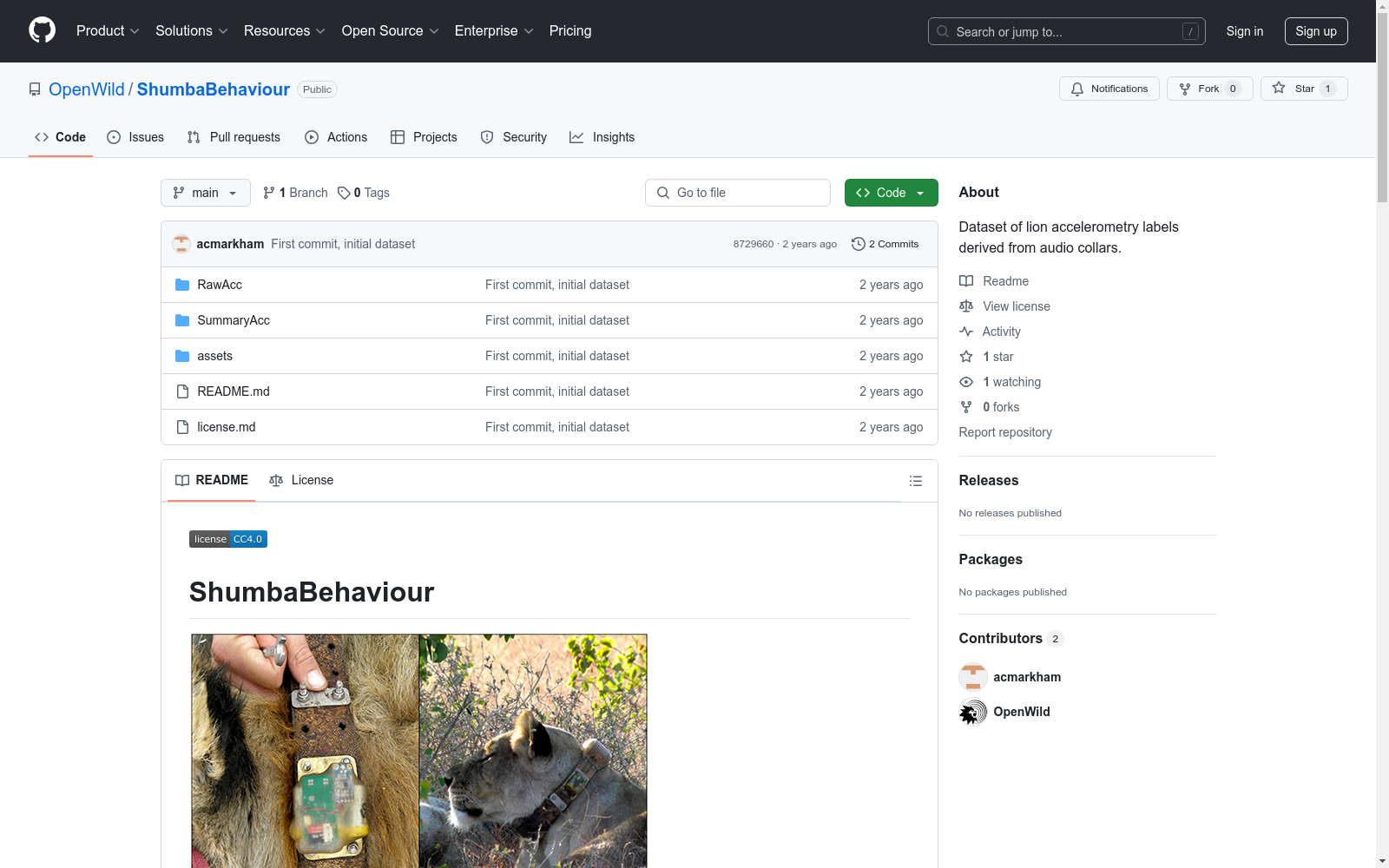Expand the Resources menu

click(x=285, y=31)
